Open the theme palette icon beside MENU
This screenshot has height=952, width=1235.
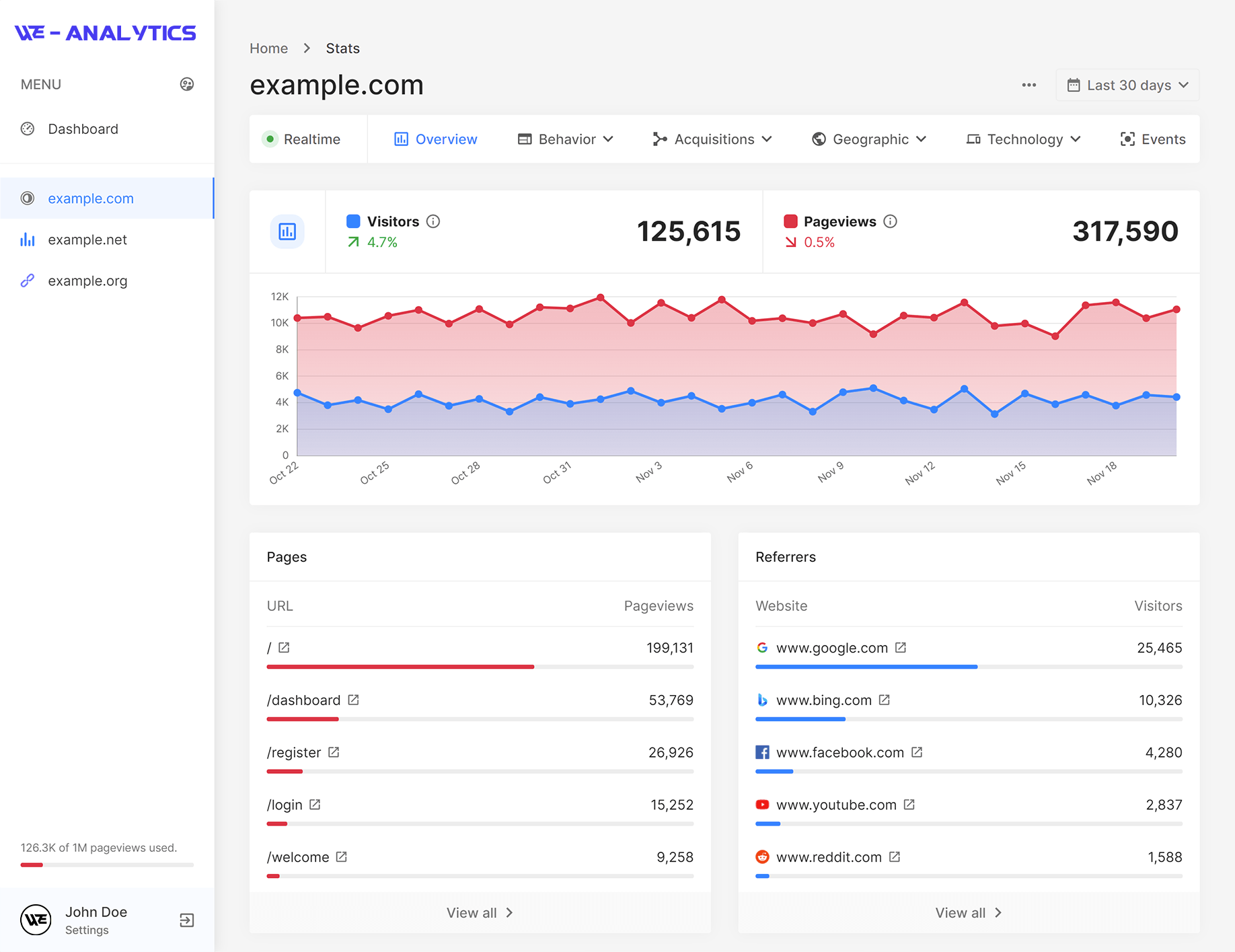pos(186,84)
